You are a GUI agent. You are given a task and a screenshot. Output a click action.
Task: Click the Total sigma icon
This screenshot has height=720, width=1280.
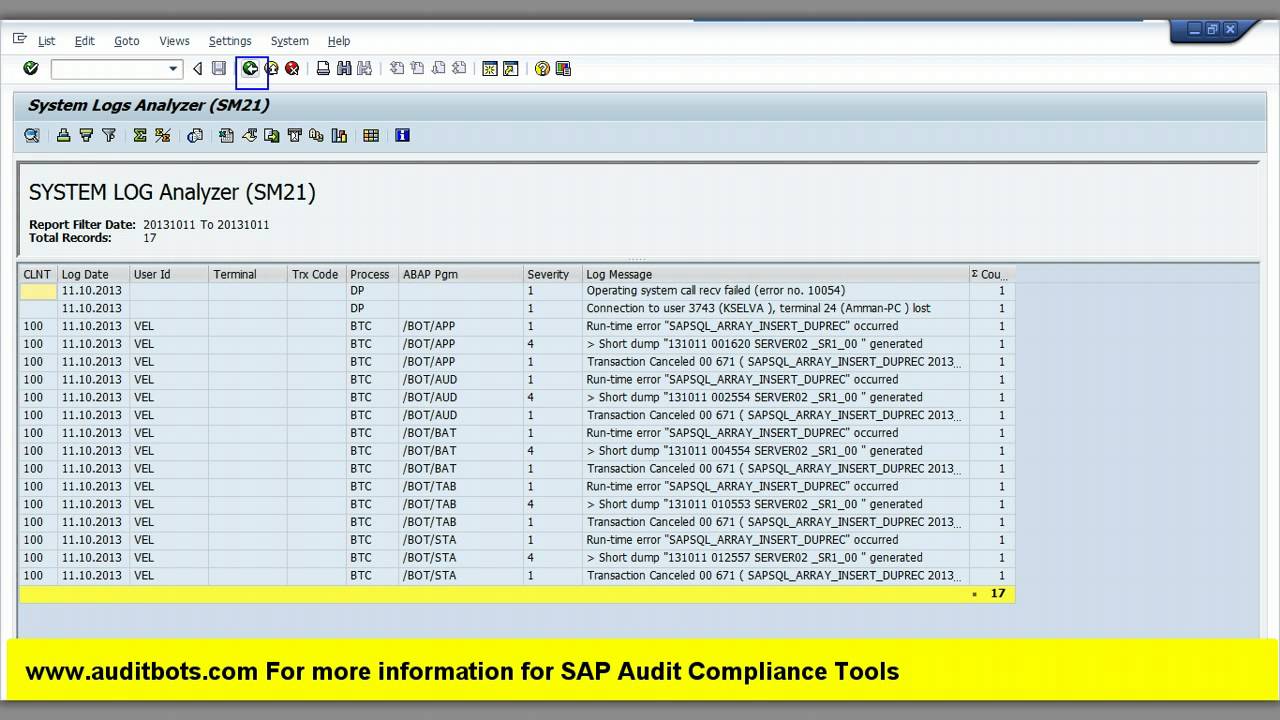[140, 135]
